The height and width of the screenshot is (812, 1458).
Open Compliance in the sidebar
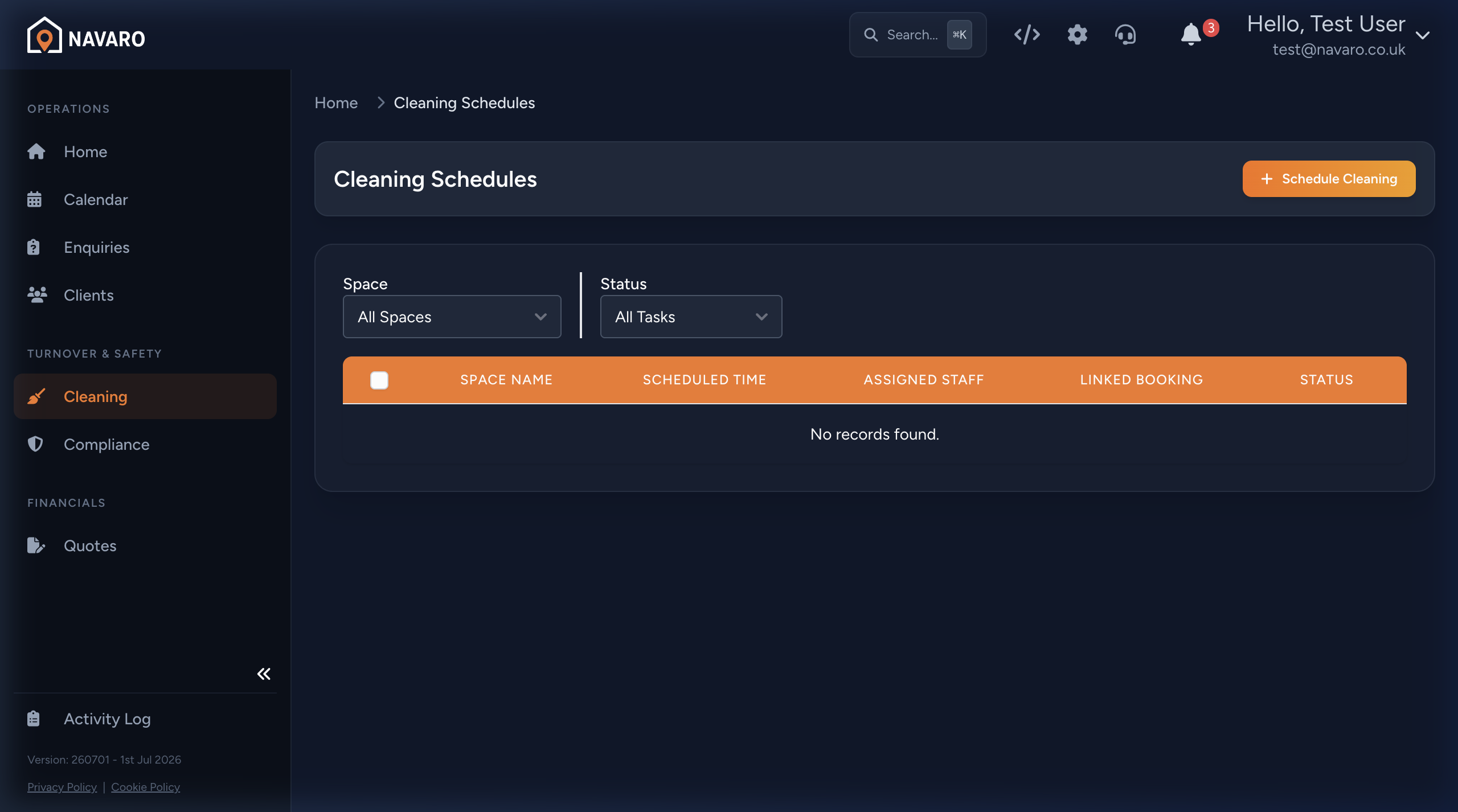click(x=145, y=444)
